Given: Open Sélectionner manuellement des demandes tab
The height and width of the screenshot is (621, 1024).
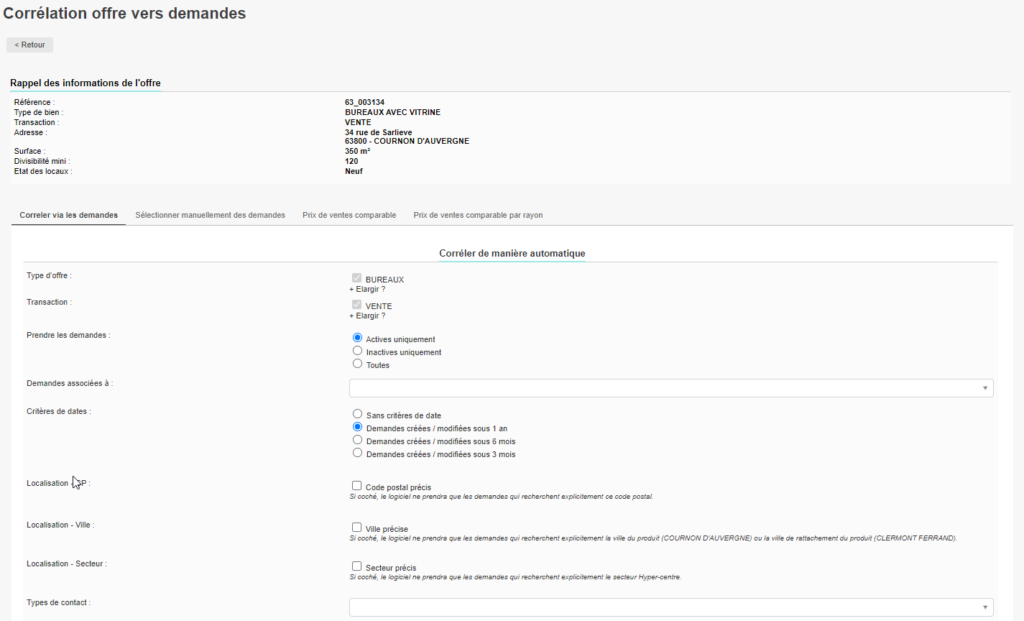Looking at the screenshot, I should 210,215.
